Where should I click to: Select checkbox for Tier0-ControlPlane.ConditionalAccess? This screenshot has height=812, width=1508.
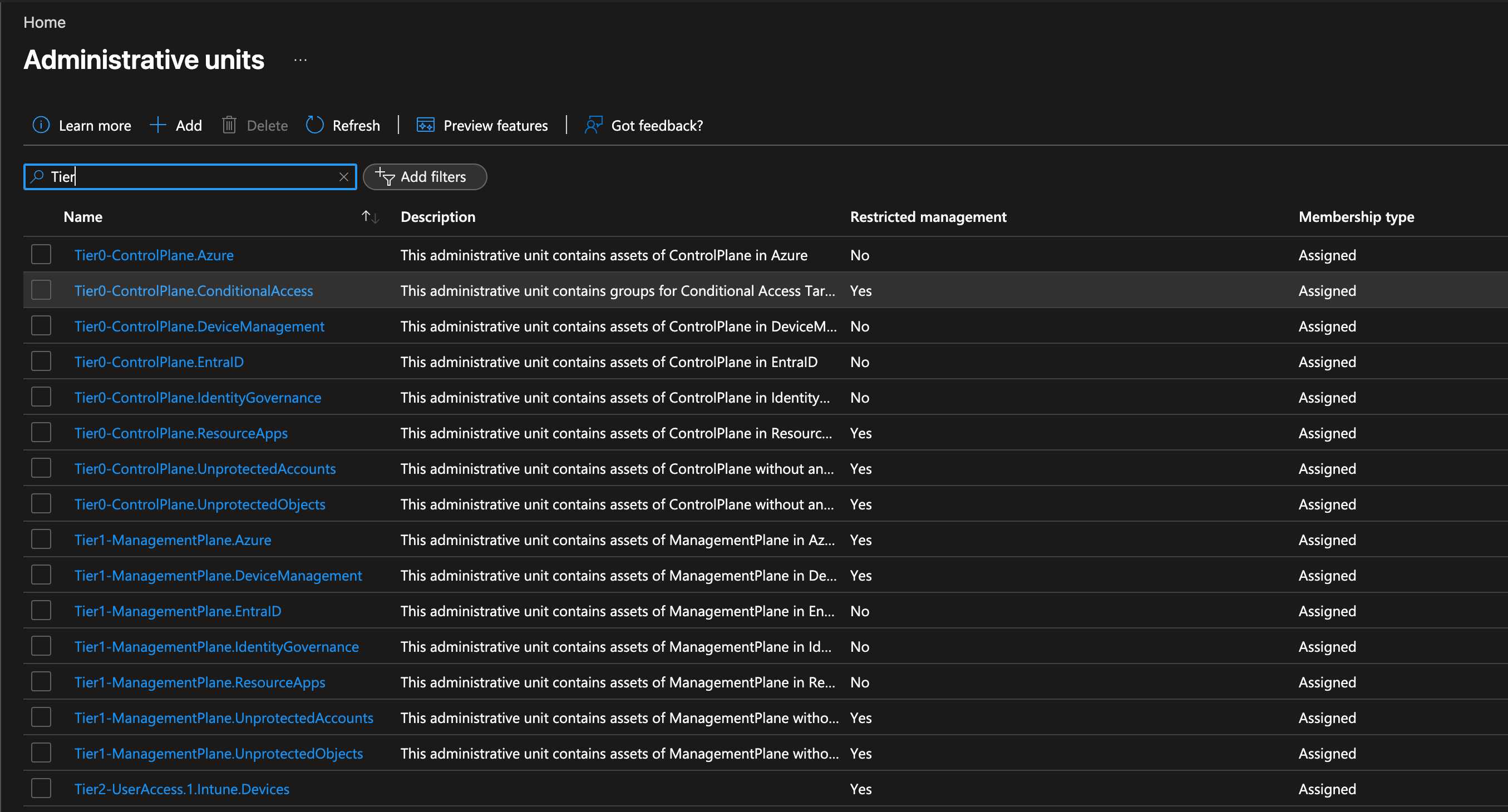[41, 290]
